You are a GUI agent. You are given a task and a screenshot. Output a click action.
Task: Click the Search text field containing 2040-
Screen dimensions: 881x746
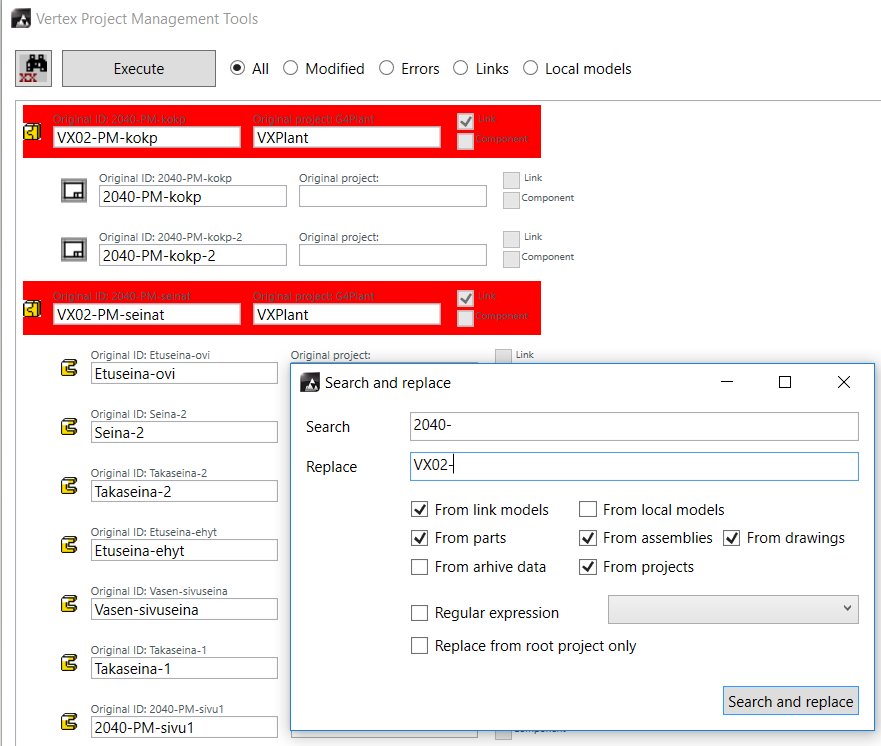(x=634, y=427)
